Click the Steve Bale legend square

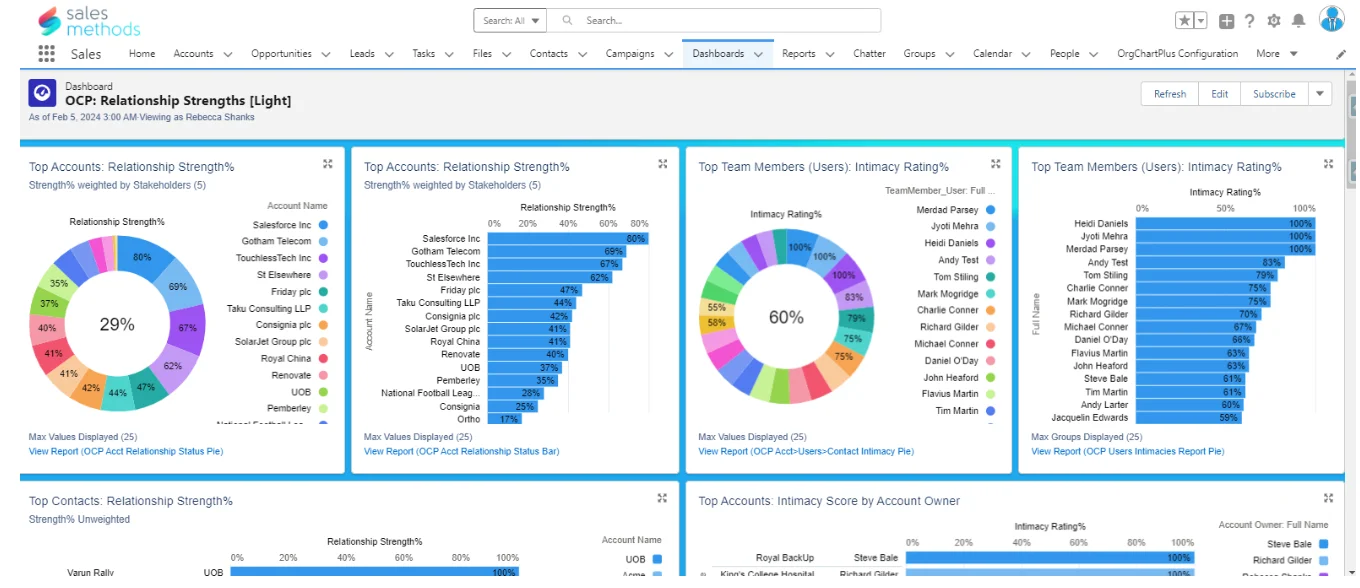click(1323, 544)
